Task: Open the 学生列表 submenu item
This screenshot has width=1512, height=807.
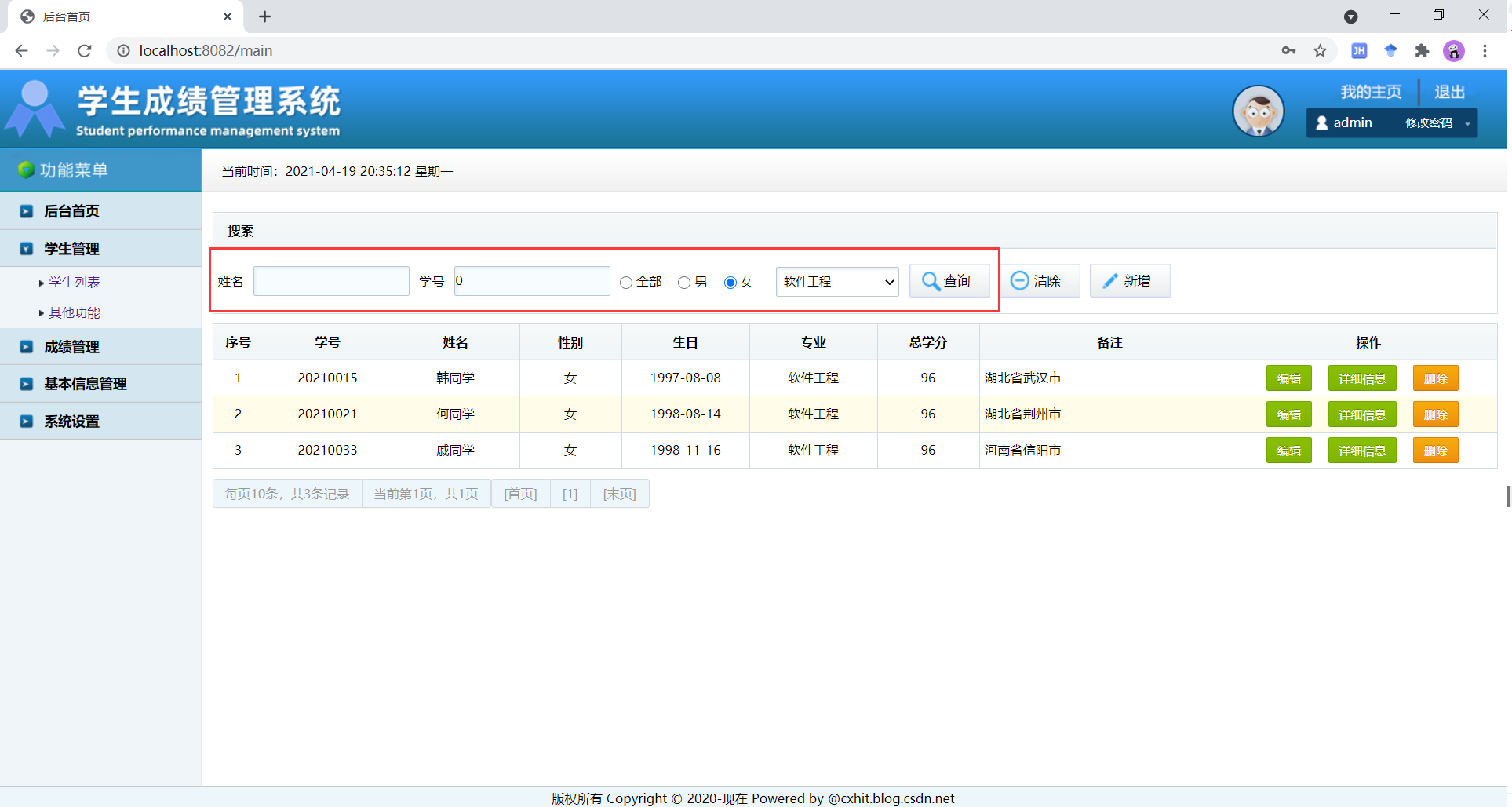Action: tap(75, 282)
